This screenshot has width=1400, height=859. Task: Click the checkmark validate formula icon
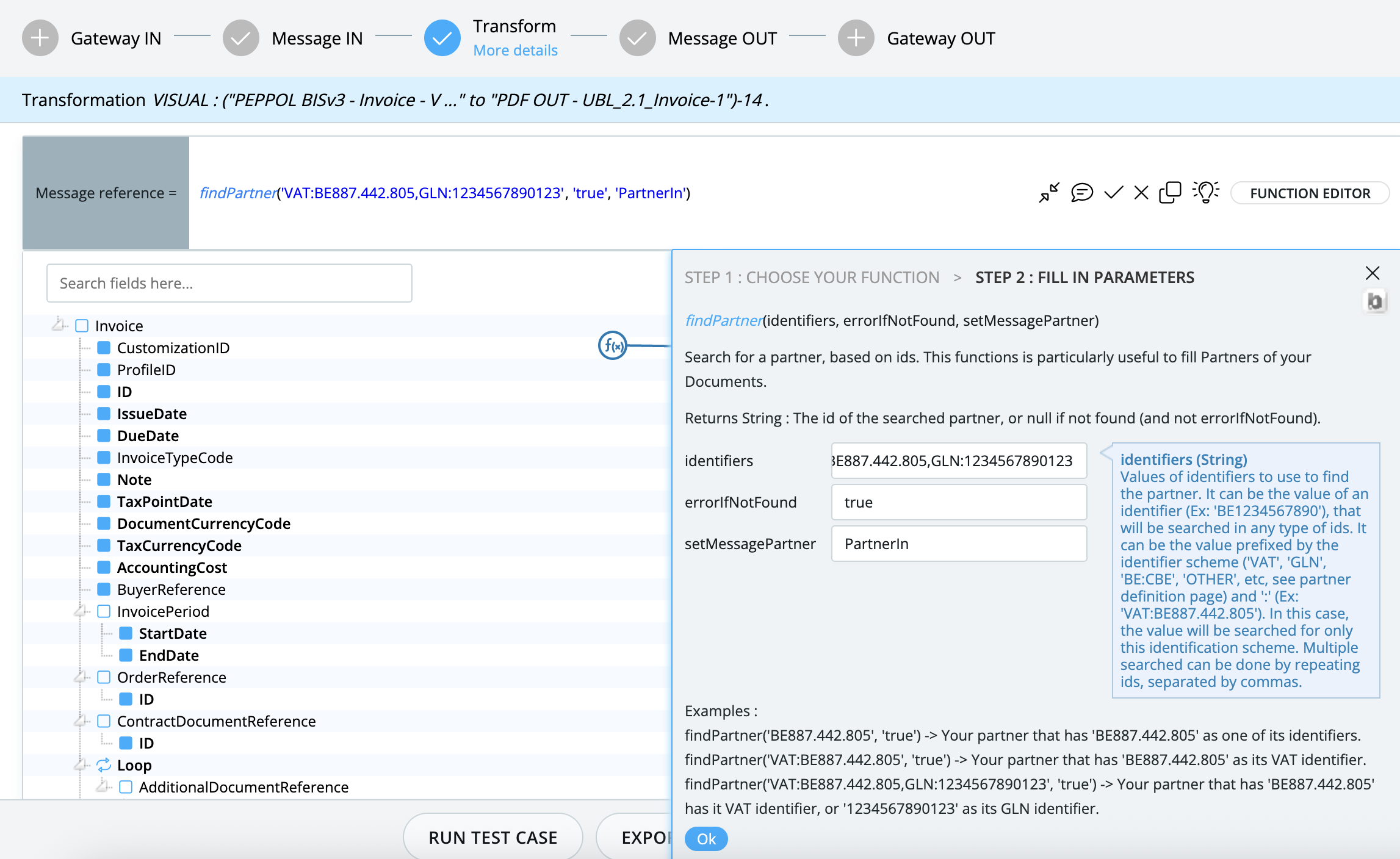pyautogui.click(x=1113, y=193)
